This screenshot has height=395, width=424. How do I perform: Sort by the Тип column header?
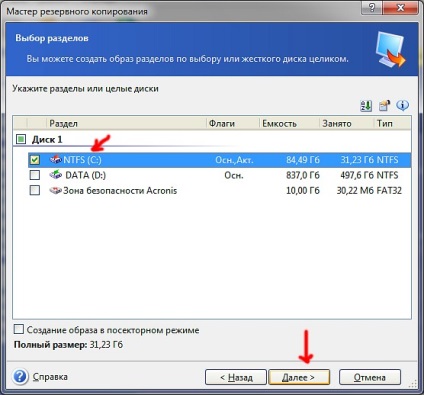(392, 123)
